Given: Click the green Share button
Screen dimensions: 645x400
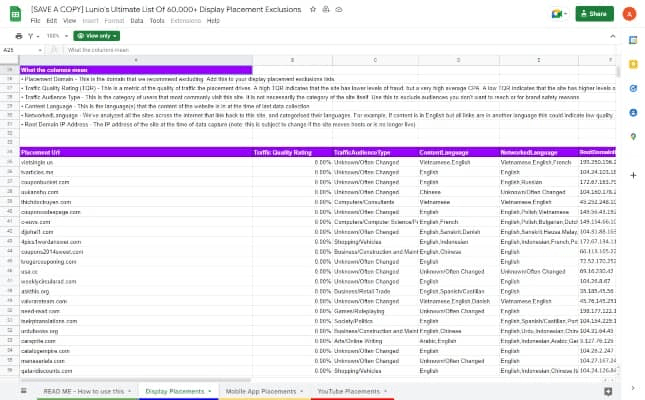Looking at the screenshot, I should coord(594,14).
